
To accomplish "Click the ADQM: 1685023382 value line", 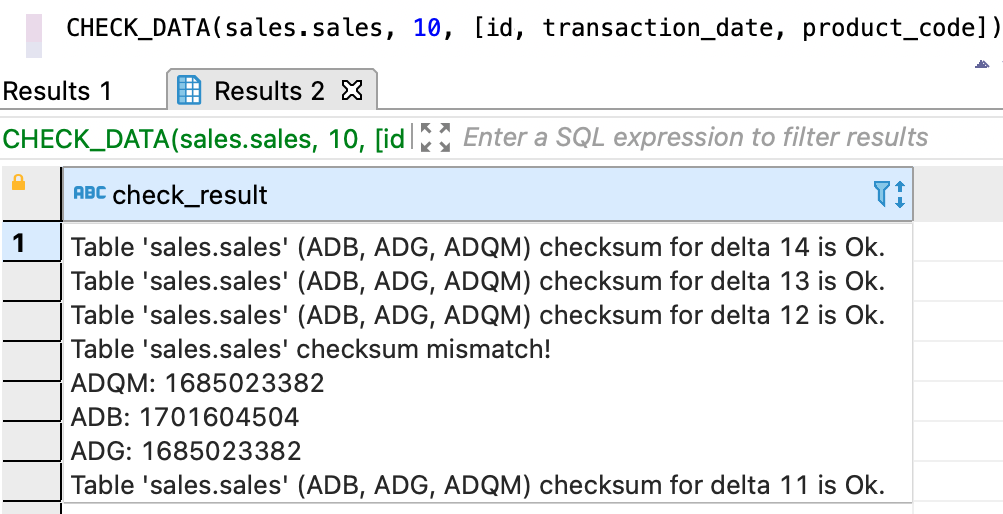I will [198, 383].
